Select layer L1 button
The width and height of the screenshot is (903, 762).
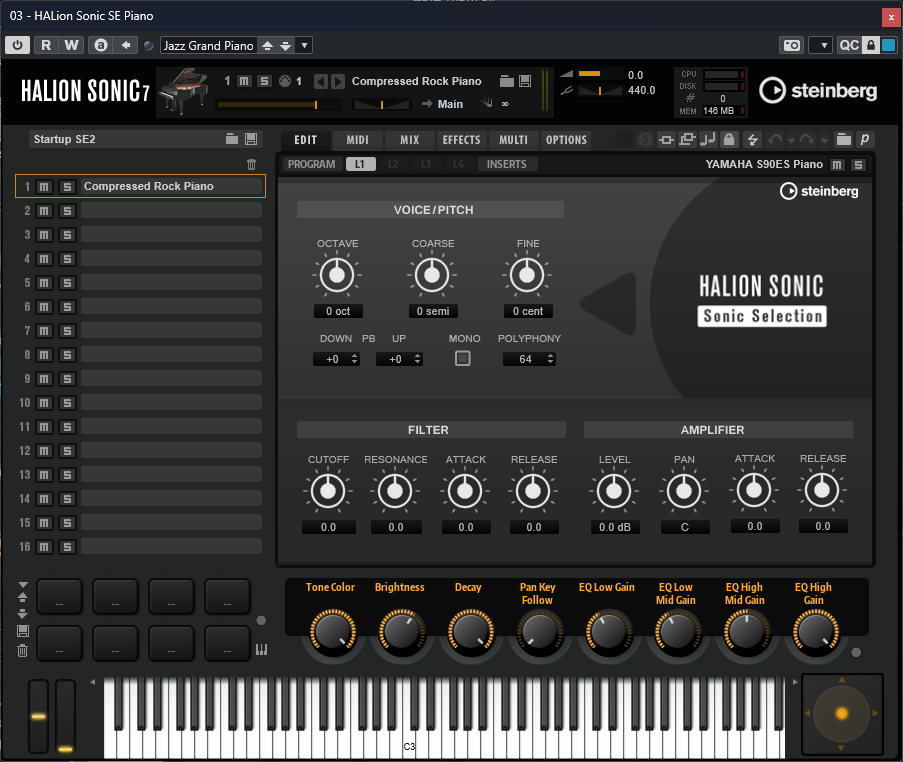click(x=360, y=164)
